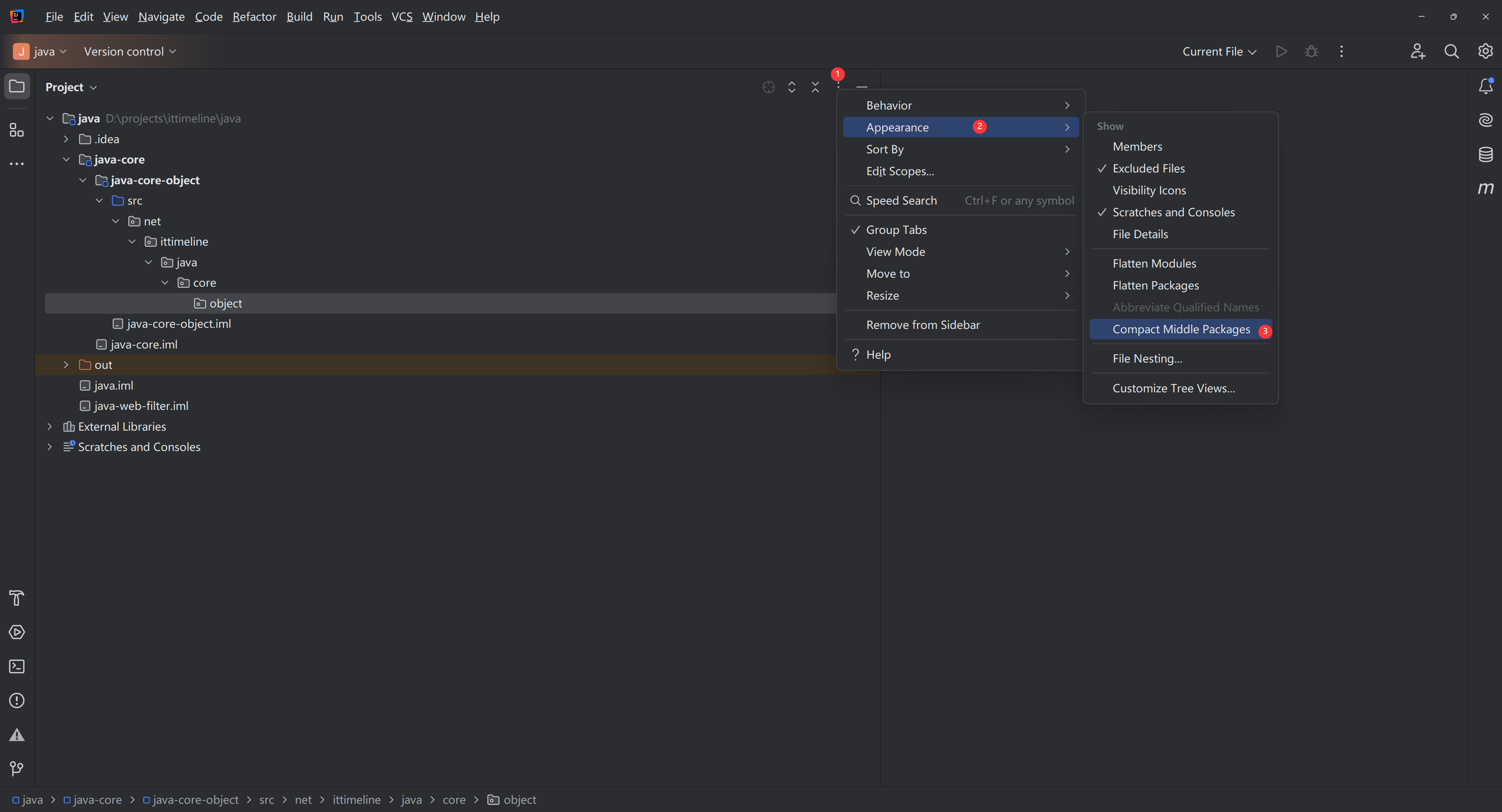
Task: Open the Structure tool window icon
Action: coord(16,130)
